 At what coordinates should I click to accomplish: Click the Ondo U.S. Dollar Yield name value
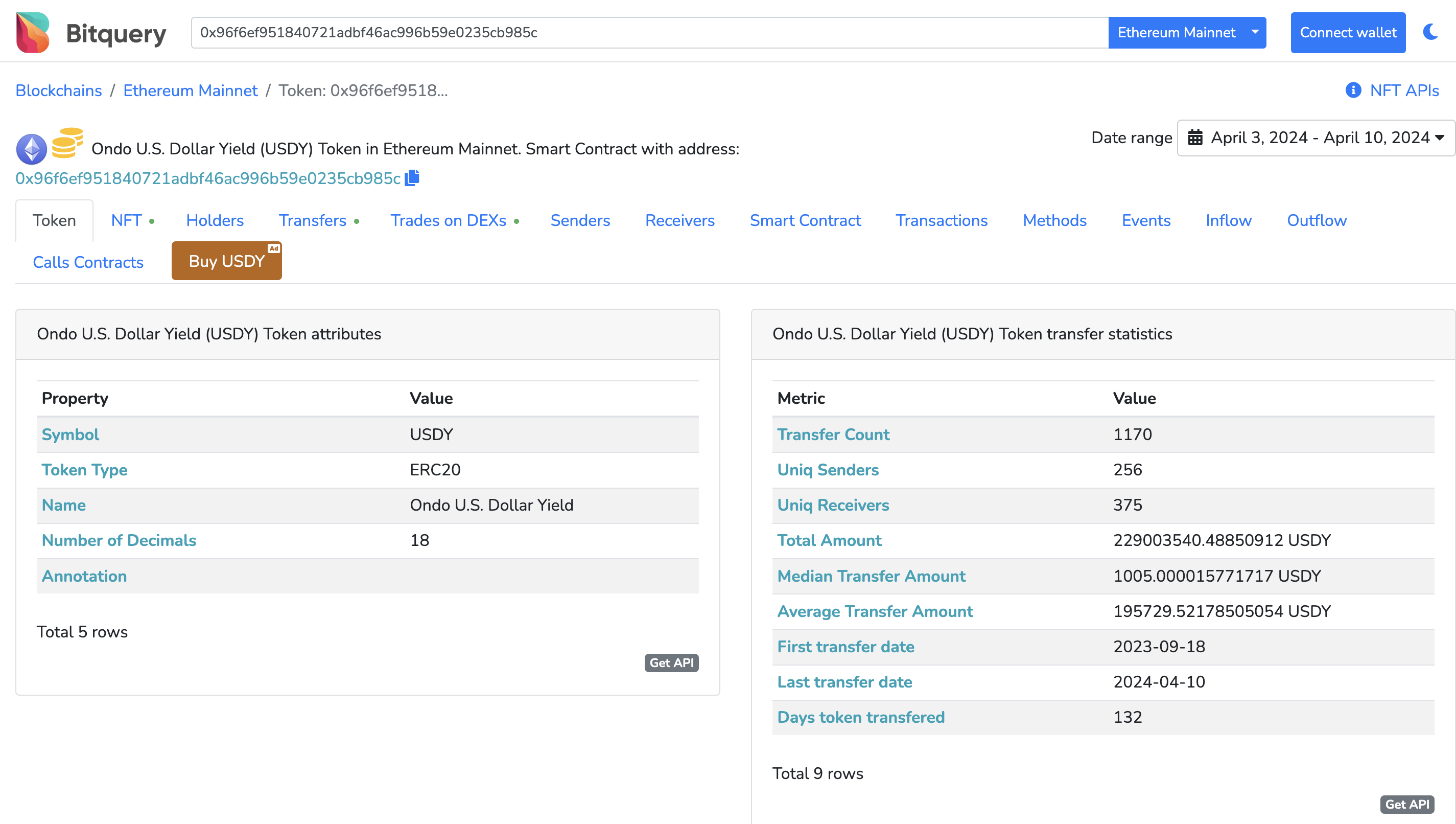click(x=491, y=505)
